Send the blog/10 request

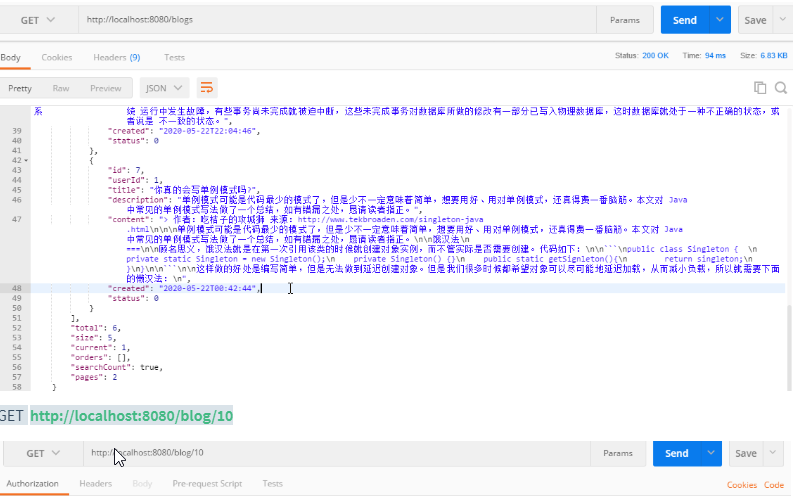(x=676, y=453)
